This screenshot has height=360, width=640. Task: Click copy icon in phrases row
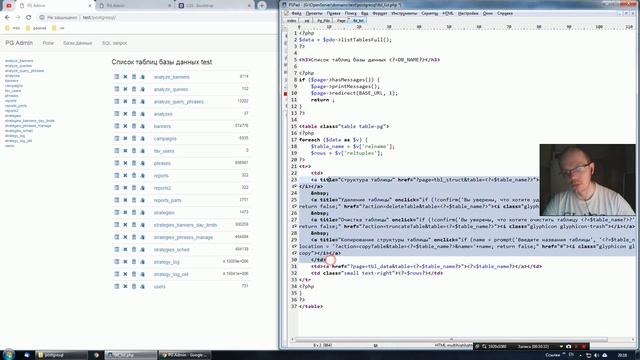(x=142, y=163)
